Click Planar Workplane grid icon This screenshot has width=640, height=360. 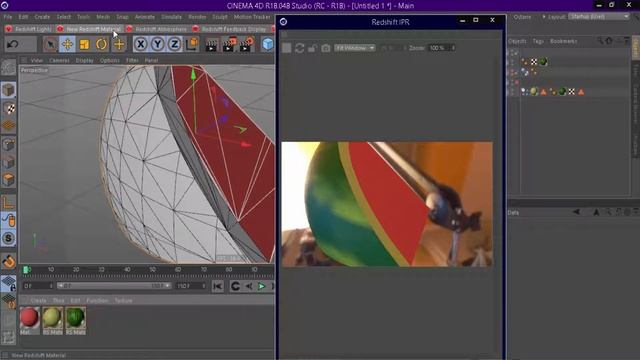tap(8, 301)
